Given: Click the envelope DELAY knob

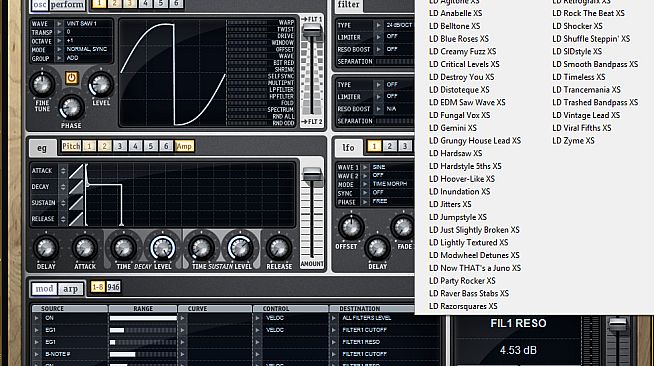Looking at the screenshot, I should coord(46,248).
